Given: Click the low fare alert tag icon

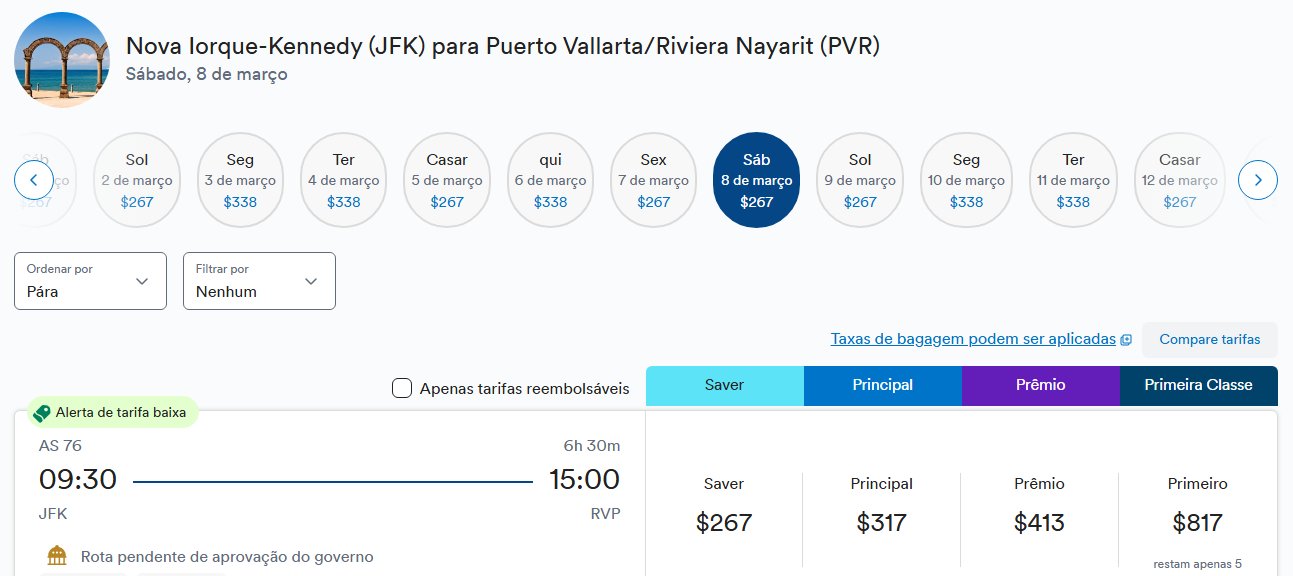Looking at the screenshot, I should coord(41,413).
